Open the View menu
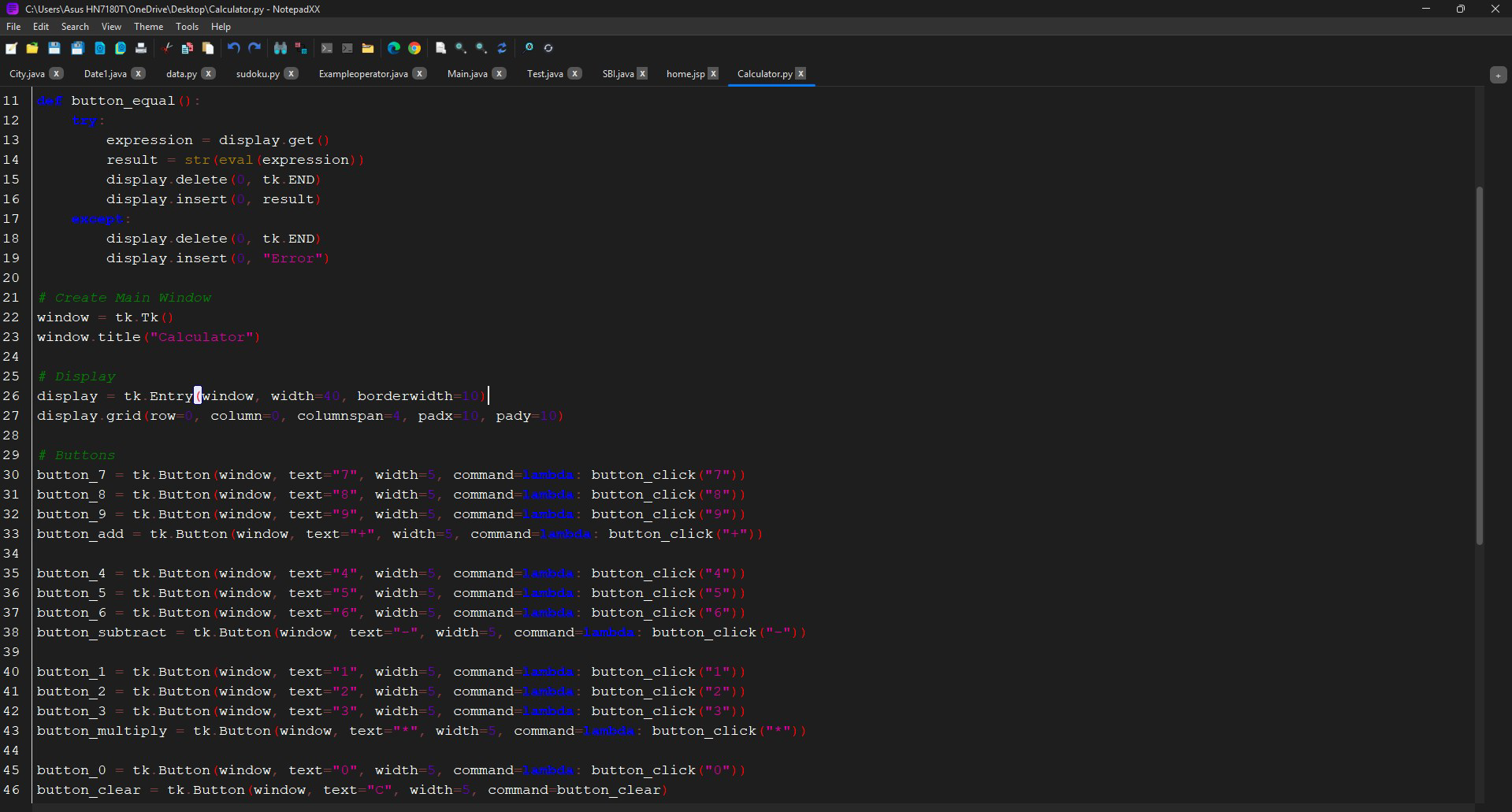Image resolution: width=1512 pixels, height=812 pixels. click(111, 27)
